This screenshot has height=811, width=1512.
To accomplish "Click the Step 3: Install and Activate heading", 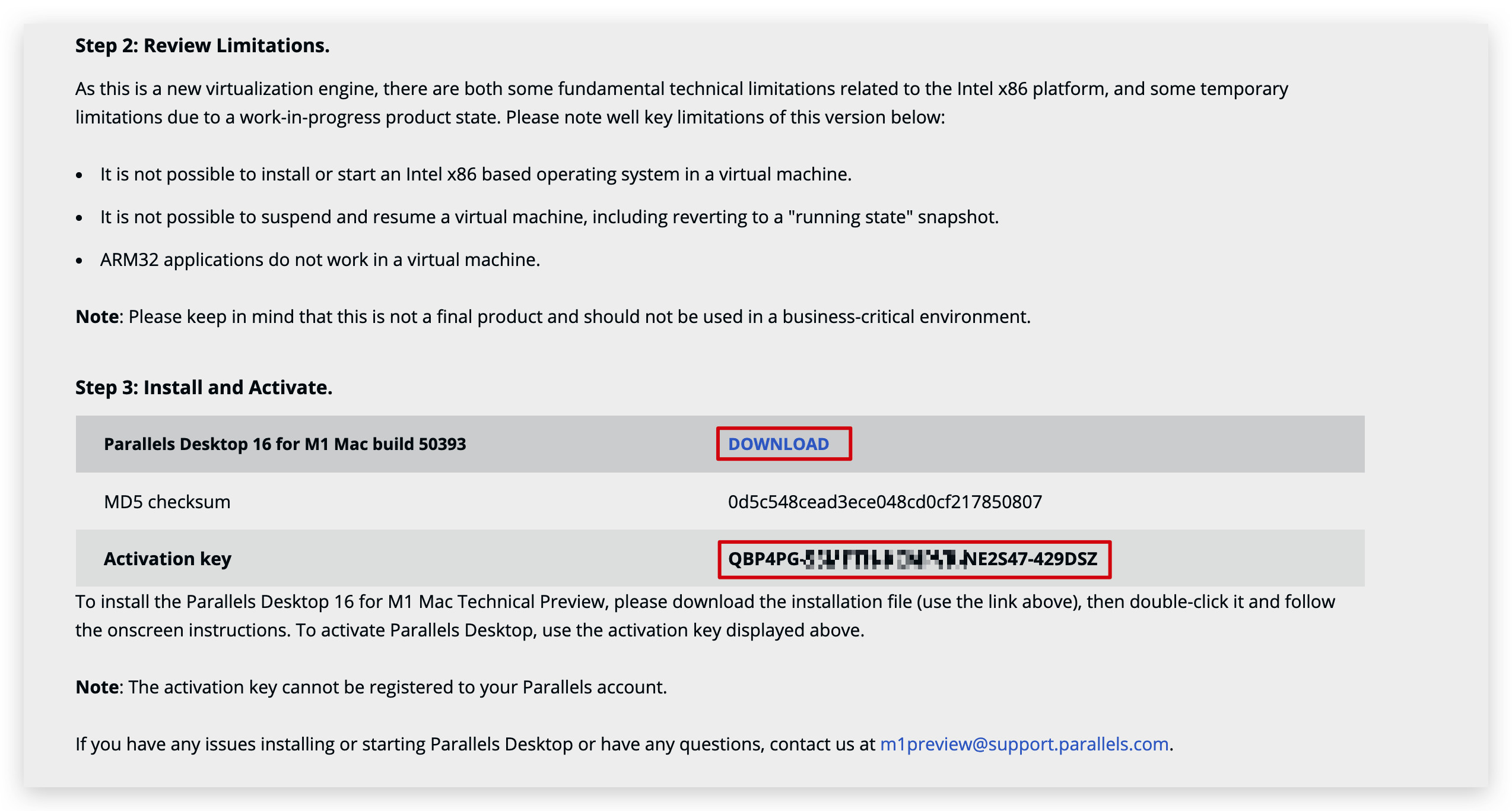I will coord(203,388).
